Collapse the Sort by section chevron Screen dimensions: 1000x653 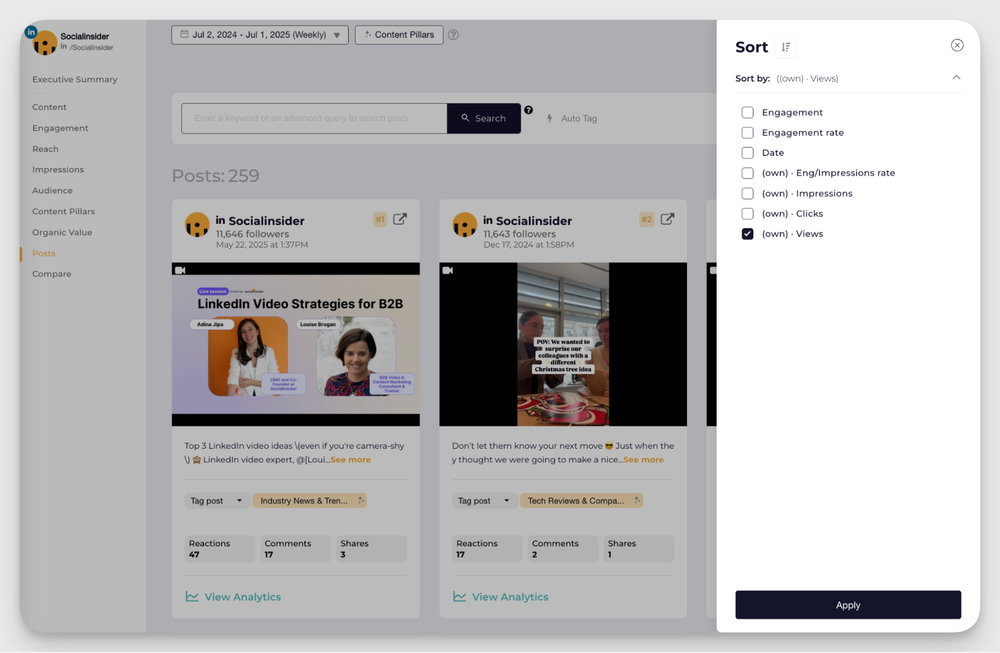point(956,78)
